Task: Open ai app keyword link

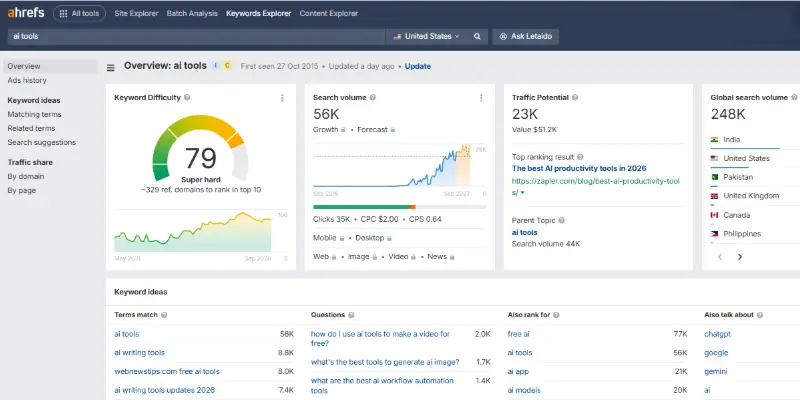Action: [518, 371]
